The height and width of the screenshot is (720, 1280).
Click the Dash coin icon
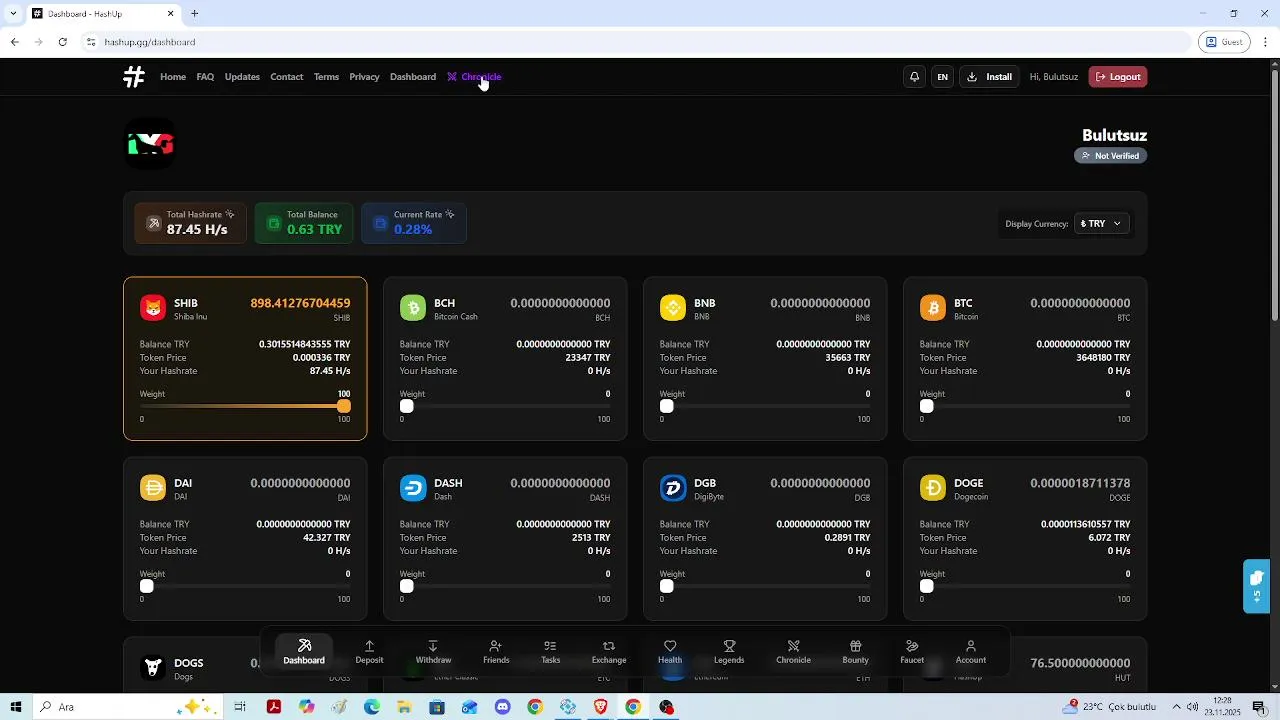(413, 488)
